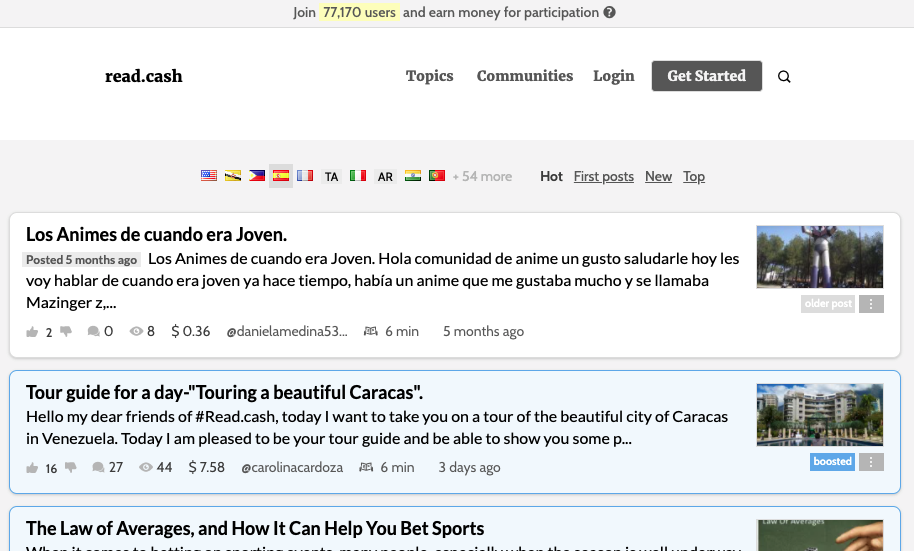The width and height of the screenshot is (914, 551).
Task: Click the '$ 7.58' earnings on Caracas post
Action: click(206, 467)
